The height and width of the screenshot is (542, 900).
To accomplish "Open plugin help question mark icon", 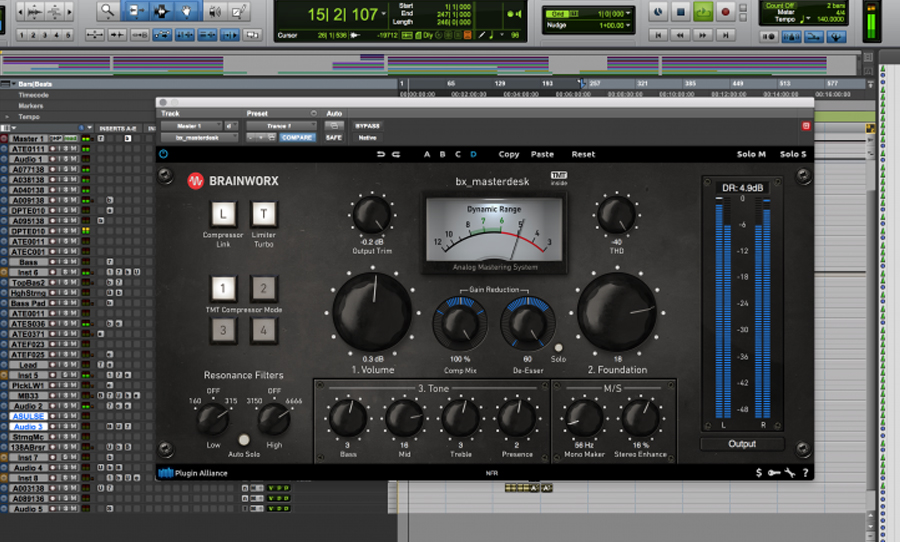I will (x=805, y=472).
